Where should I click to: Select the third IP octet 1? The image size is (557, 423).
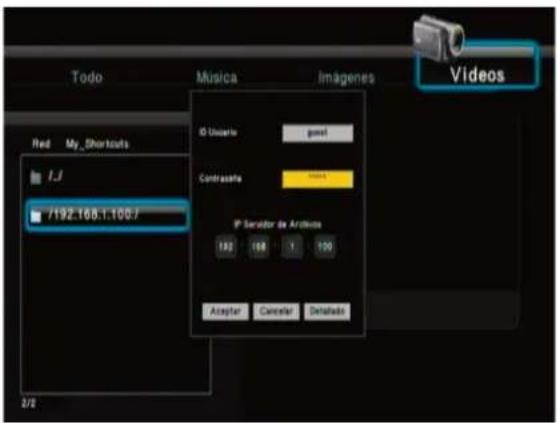(x=292, y=246)
